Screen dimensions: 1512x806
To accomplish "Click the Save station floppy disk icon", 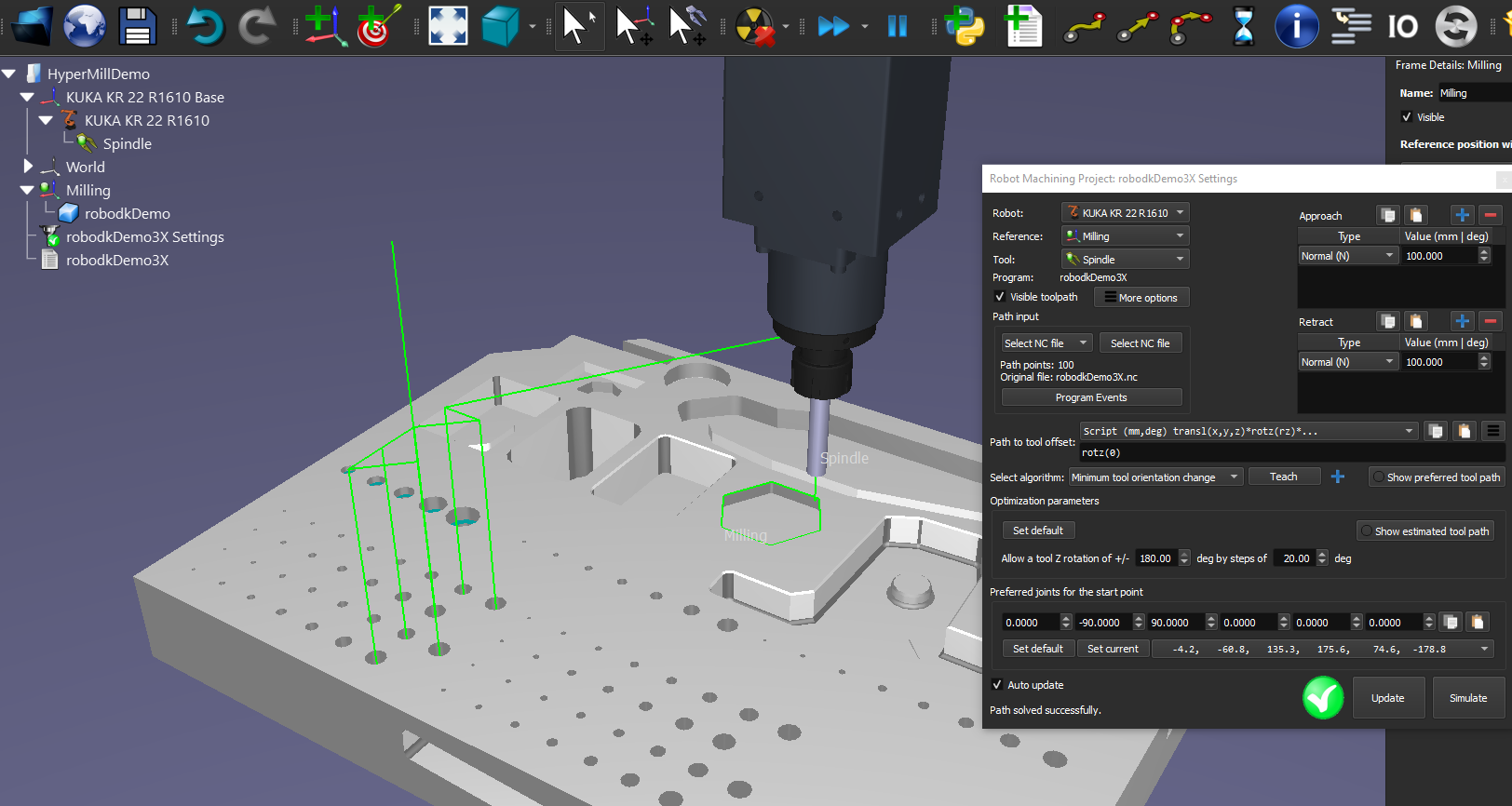I will click(137, 26).
